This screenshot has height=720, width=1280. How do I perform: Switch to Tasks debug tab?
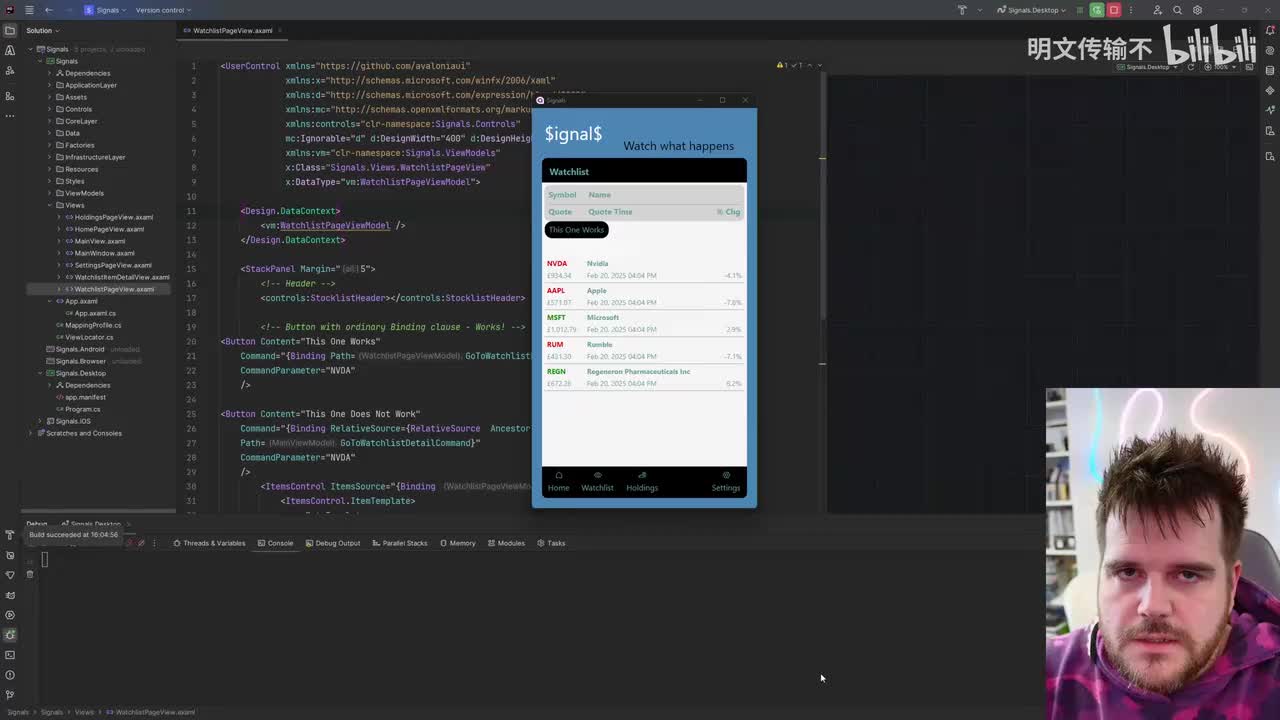coord(551,543)
